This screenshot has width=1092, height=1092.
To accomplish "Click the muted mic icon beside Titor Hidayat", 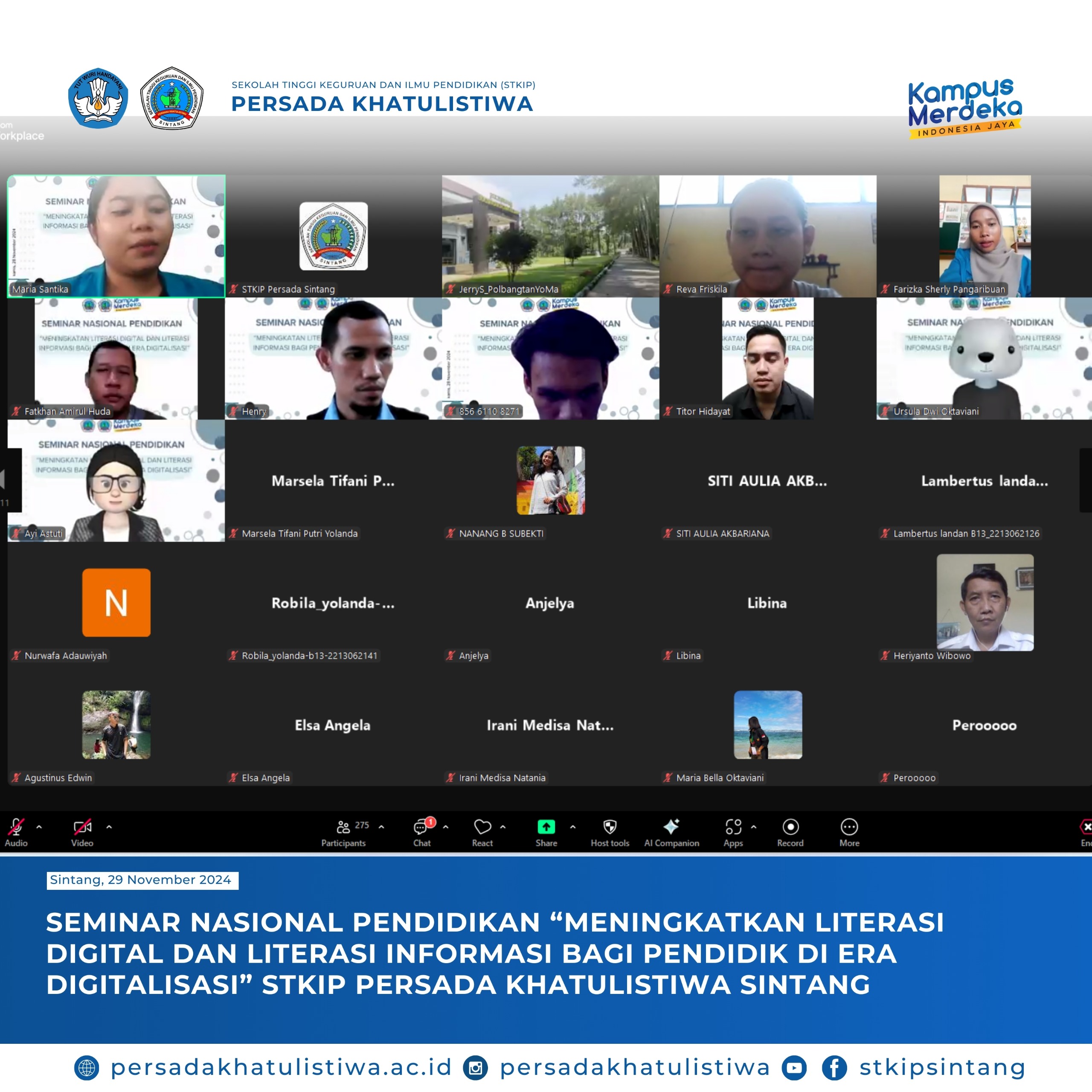I will click(x=668, y=412).
